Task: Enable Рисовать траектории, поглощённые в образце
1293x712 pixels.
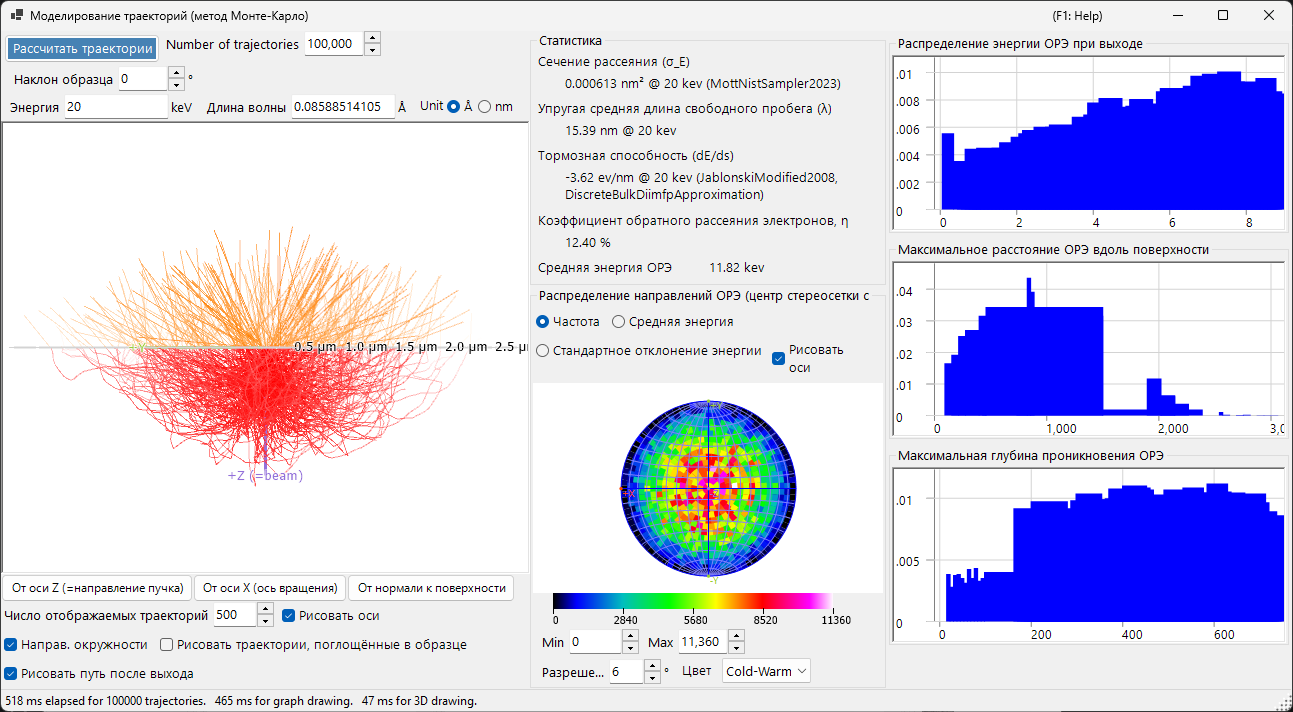Action: coord(167,645)
